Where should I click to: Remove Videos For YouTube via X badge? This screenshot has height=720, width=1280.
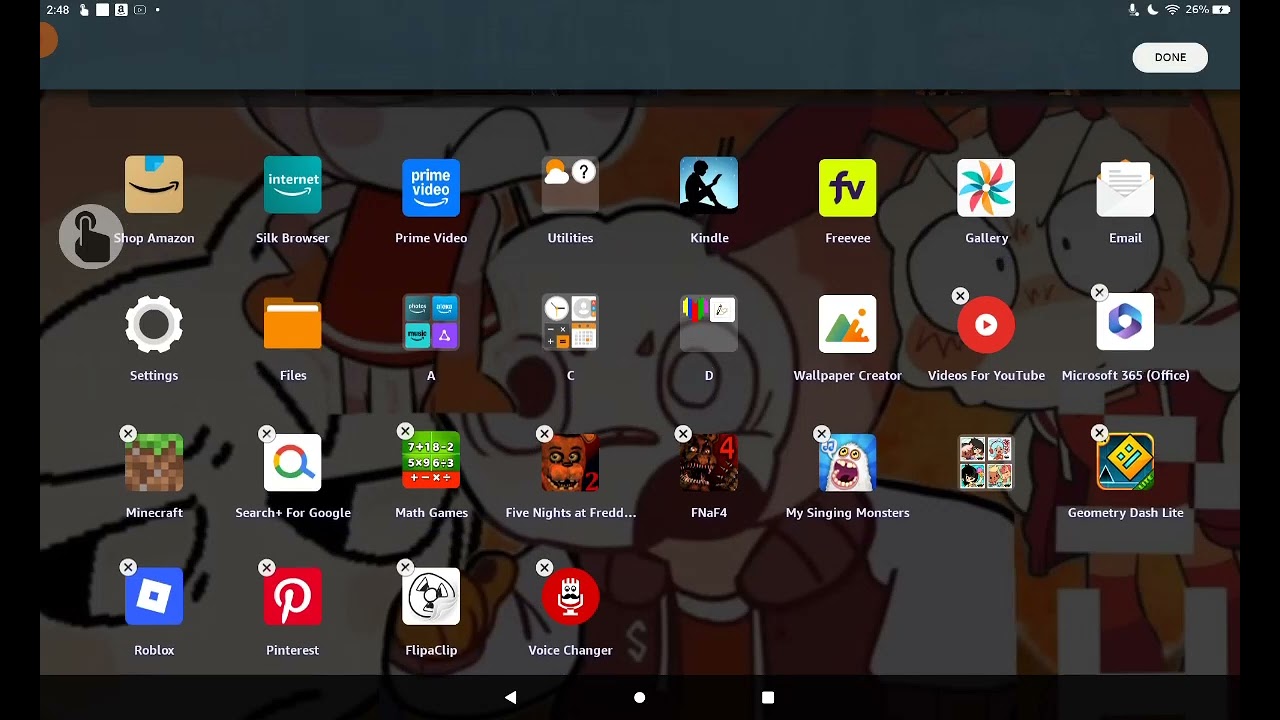coord(960,296)
